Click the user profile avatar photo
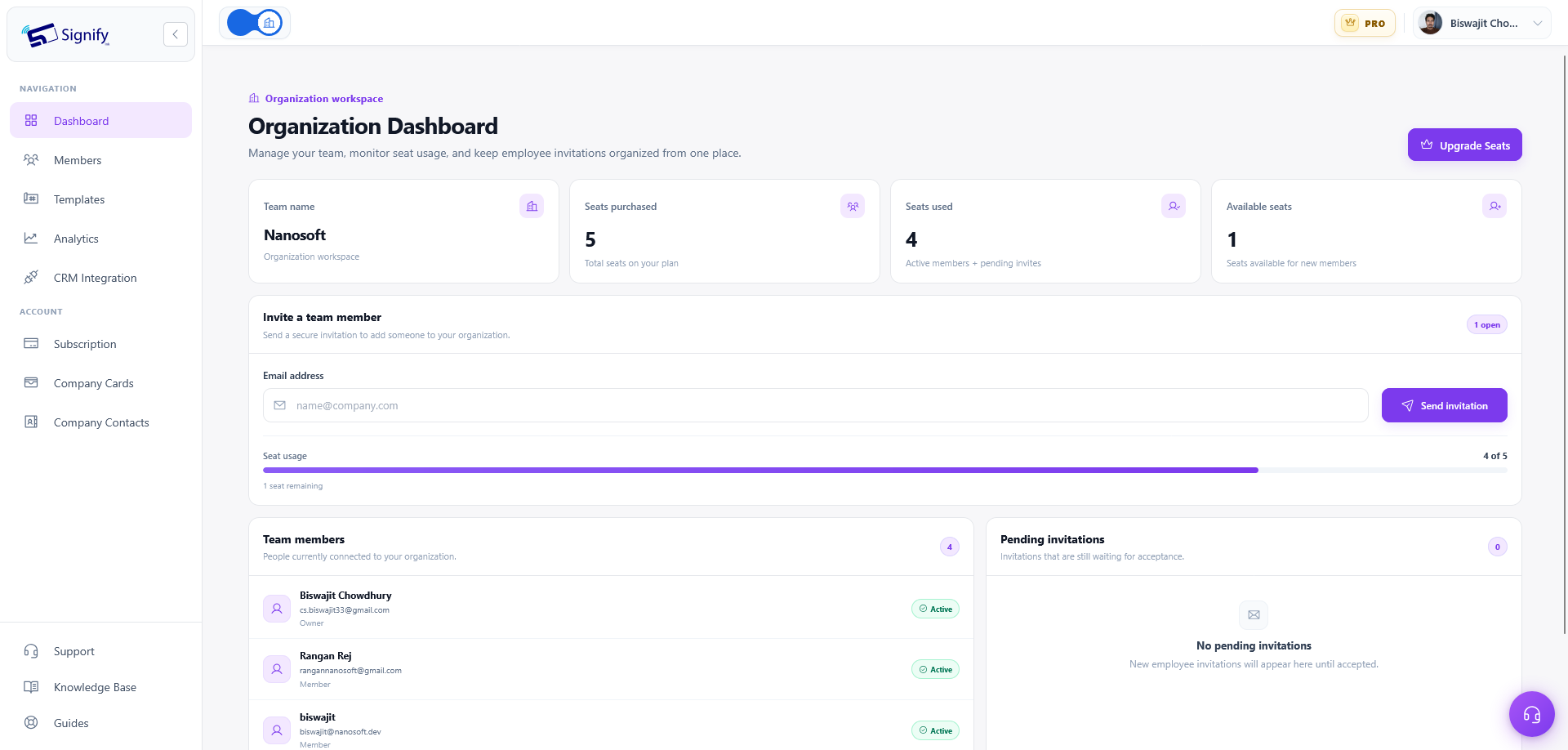Viewport: 1568px width, 750px height. [x=1430, y=23]
